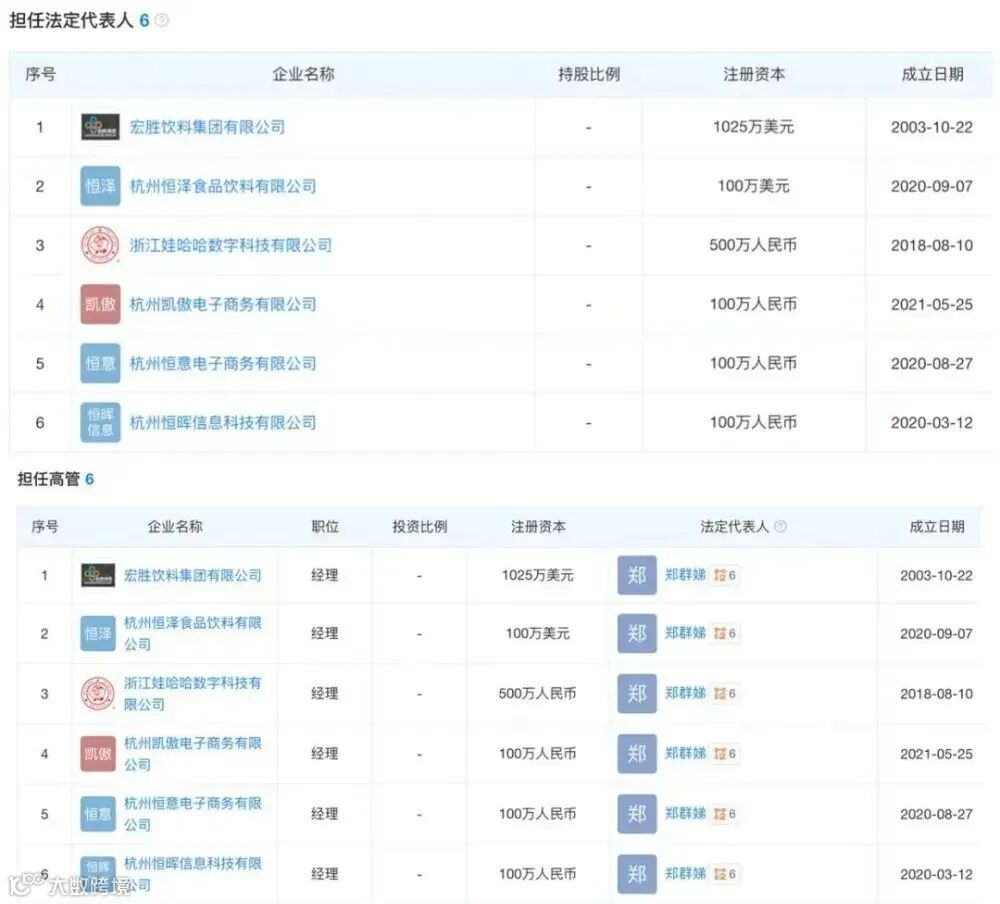Click the 宏胜饮料 logo in executive table
1000x904 pixels.
(98, 575)
